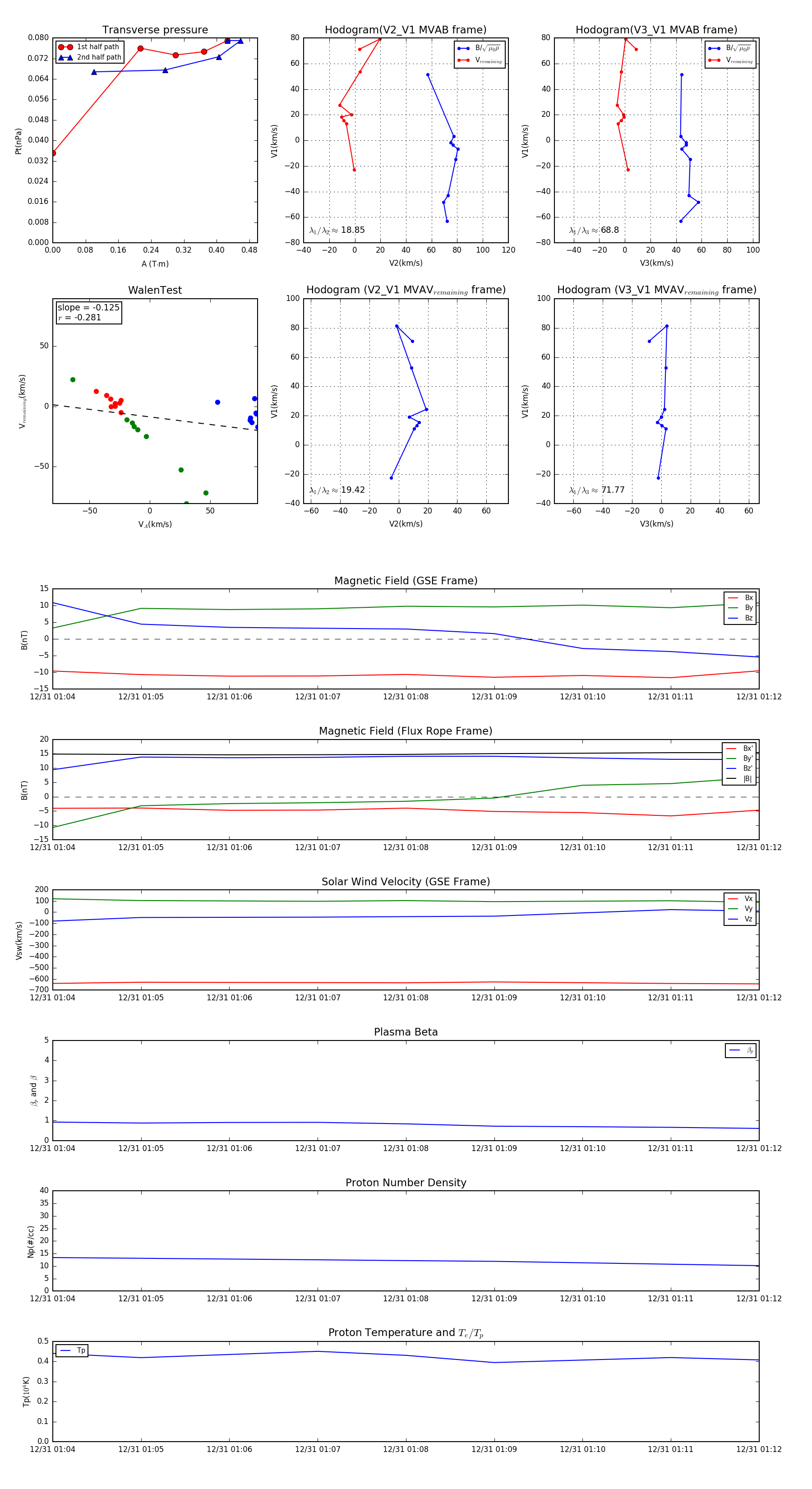812x1489 pixels.
Task: Click the 'Proton Temperature and Te/Tp' title
Action: (406, 1333)
